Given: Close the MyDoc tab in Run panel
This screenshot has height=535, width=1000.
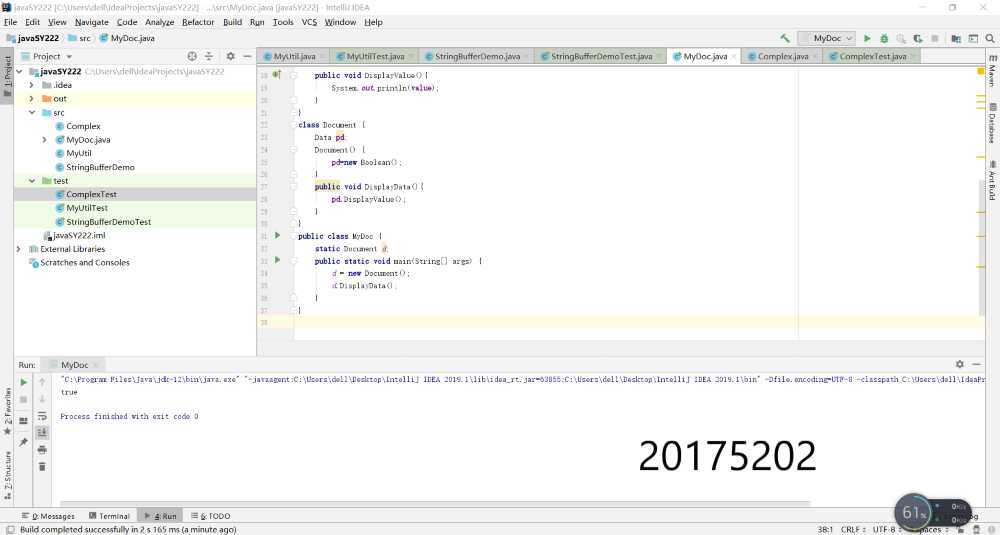Looking at the screenshot, I should 96,365.
